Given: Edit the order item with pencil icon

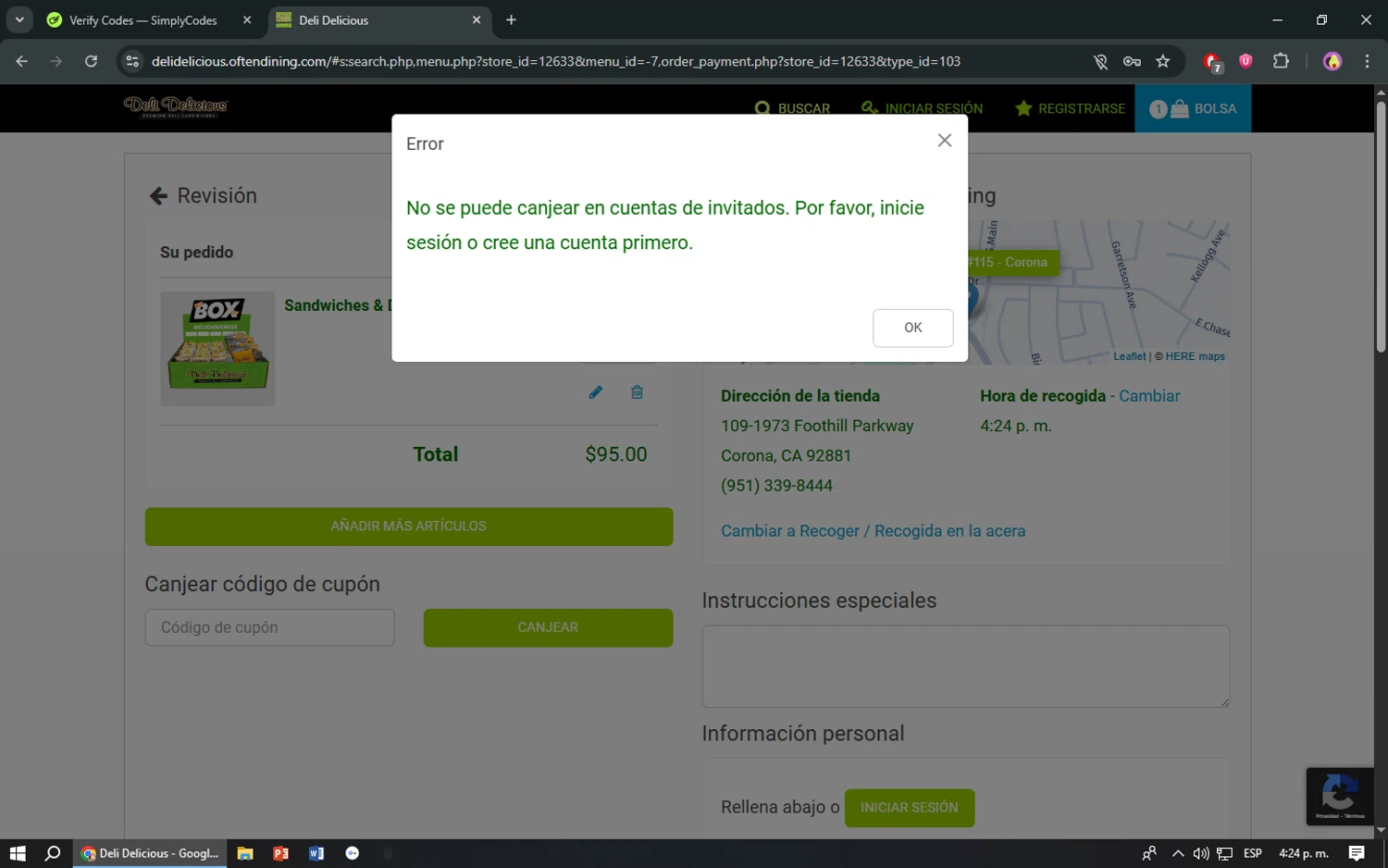Looking at the screenshot, I should point(596,392).
